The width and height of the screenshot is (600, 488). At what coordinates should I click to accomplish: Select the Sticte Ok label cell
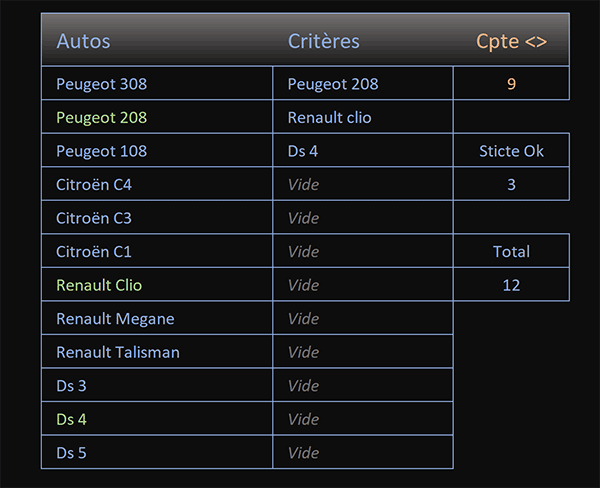click(511, 150)
